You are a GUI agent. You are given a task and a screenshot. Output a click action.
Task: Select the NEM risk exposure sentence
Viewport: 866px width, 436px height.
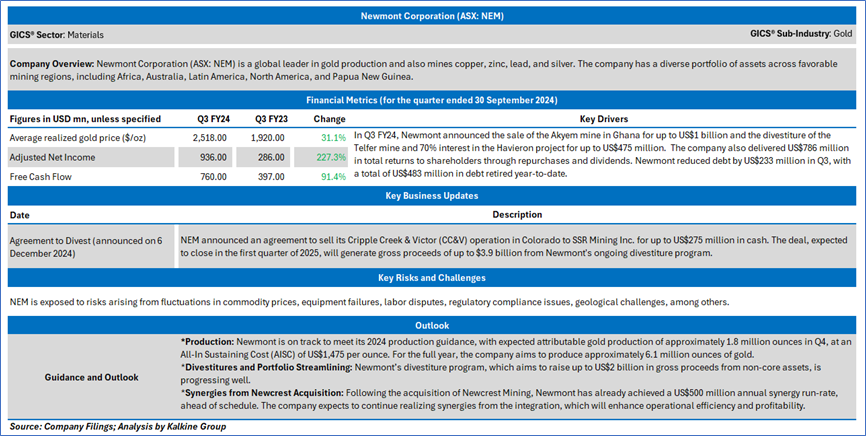[369, 302]
